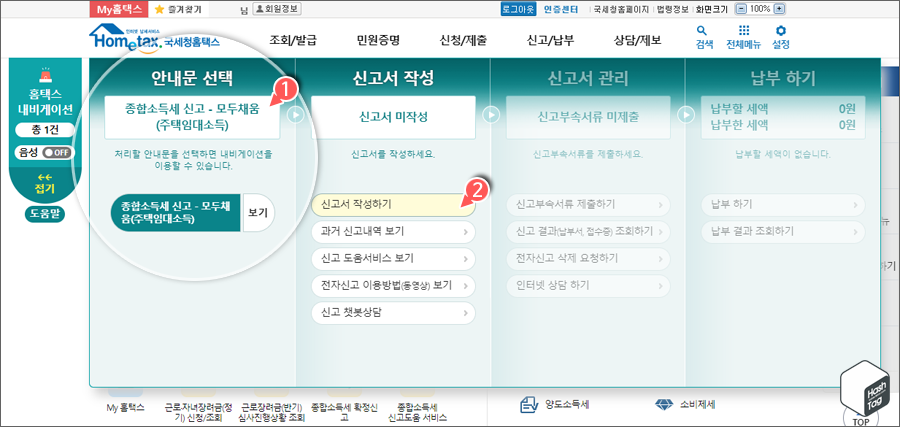Open 신고 챗봇상담
Screen dimensions: 900x427
pos(393,313)
